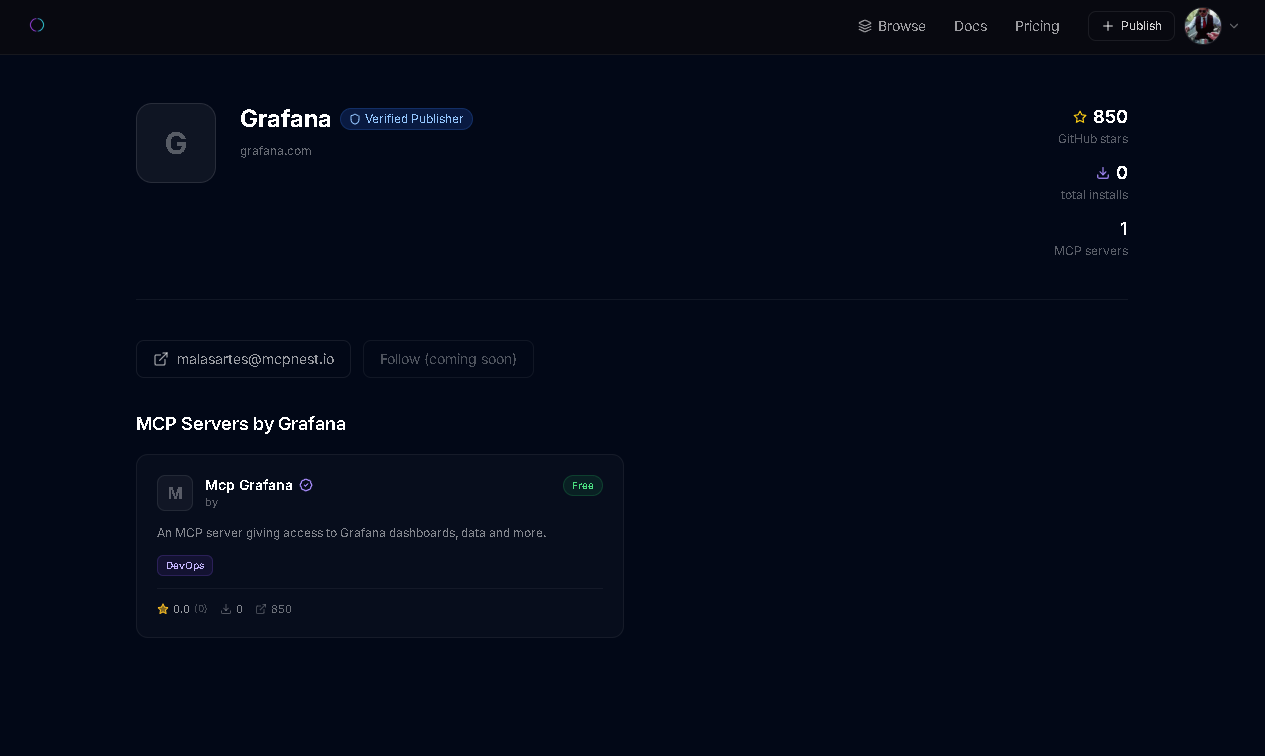Click the Grafana publisher avatar tile
This screenshot has height=756, width=1265.
pos(176,143)
